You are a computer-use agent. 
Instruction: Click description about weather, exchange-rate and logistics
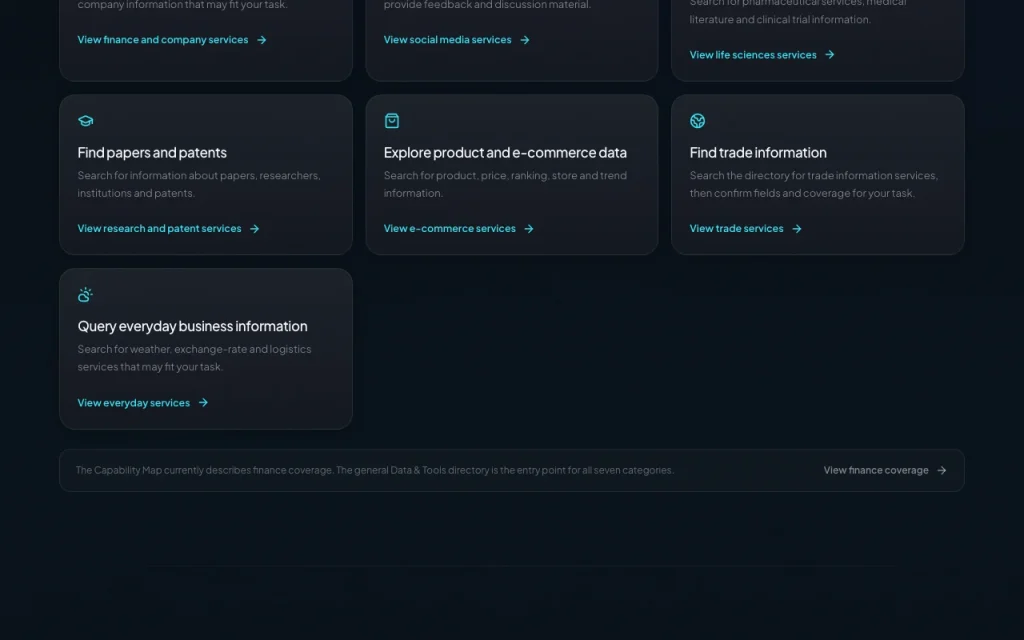pos(195,358)
